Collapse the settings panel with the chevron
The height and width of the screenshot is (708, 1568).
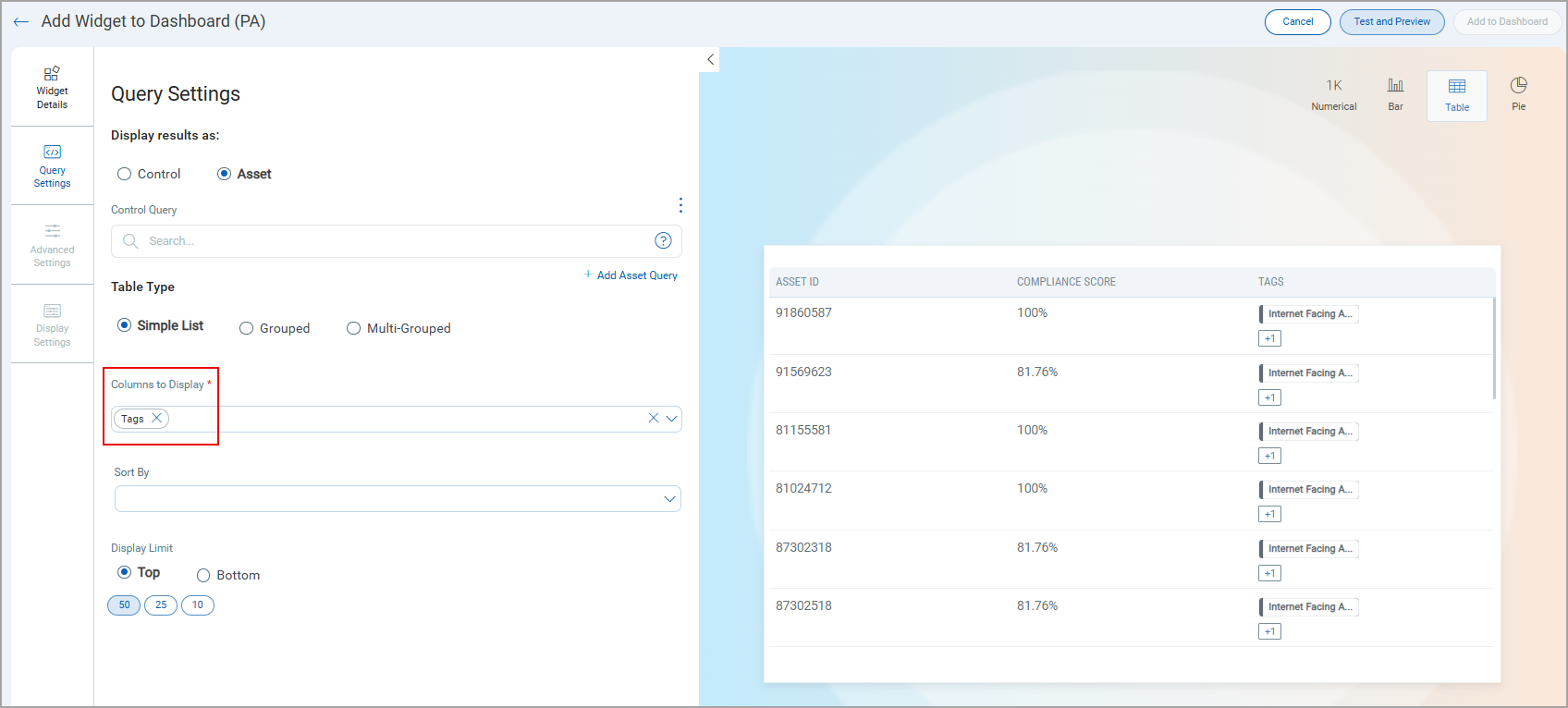(x=710, y=59)
